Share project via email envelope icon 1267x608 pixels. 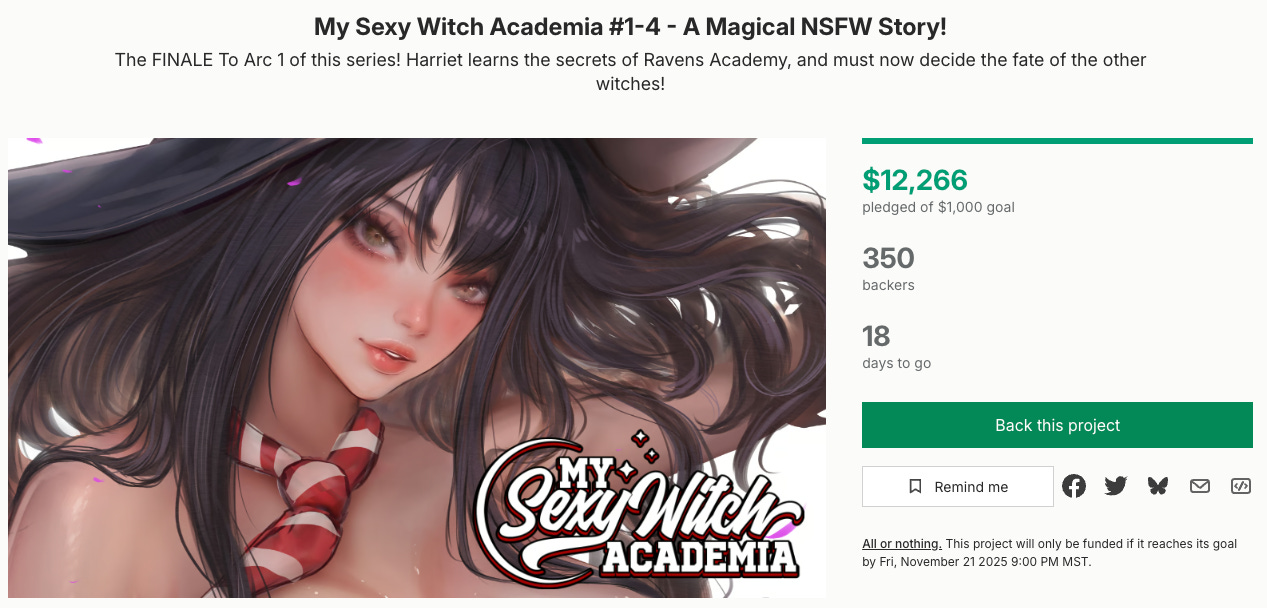(x=1200, y=487)
